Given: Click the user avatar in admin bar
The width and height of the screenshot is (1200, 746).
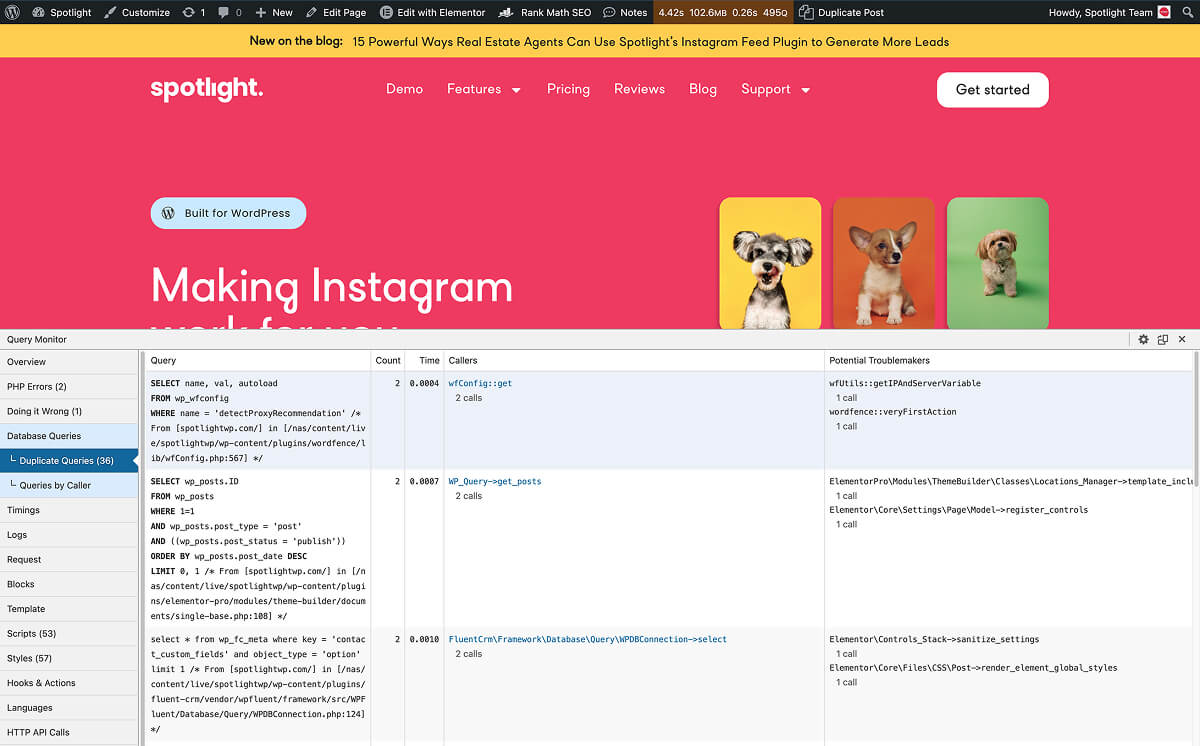Looking at the screenshot, I should pos(1164,12).
